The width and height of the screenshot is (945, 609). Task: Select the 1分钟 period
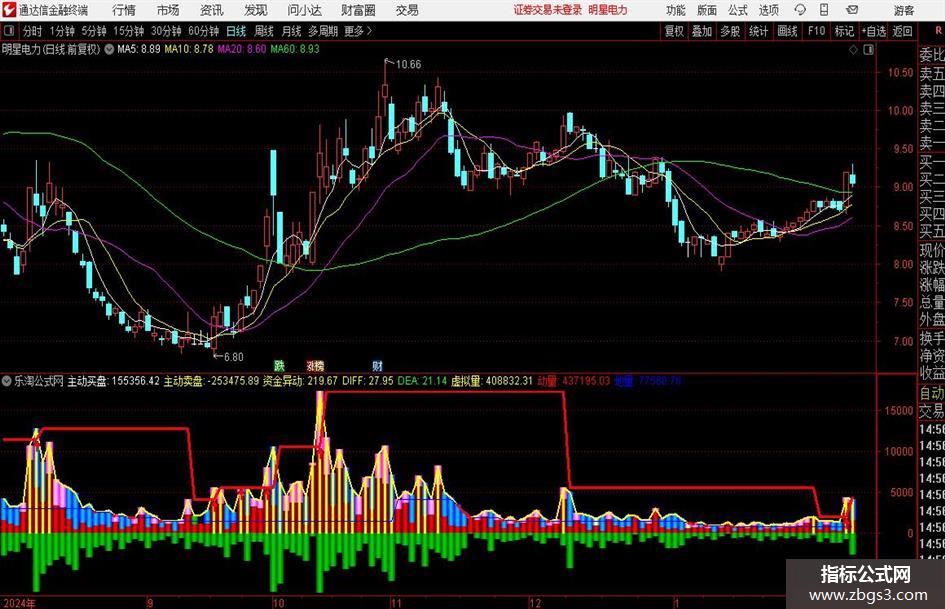pos(61,31)
